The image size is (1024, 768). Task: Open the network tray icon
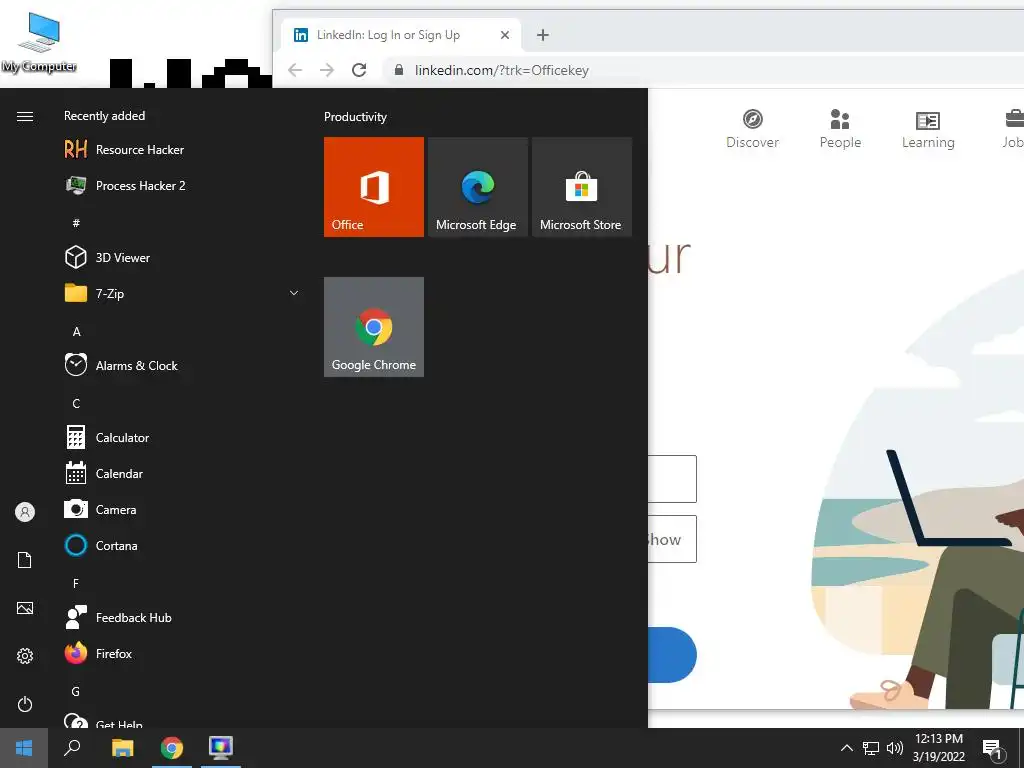pos(871,748)
